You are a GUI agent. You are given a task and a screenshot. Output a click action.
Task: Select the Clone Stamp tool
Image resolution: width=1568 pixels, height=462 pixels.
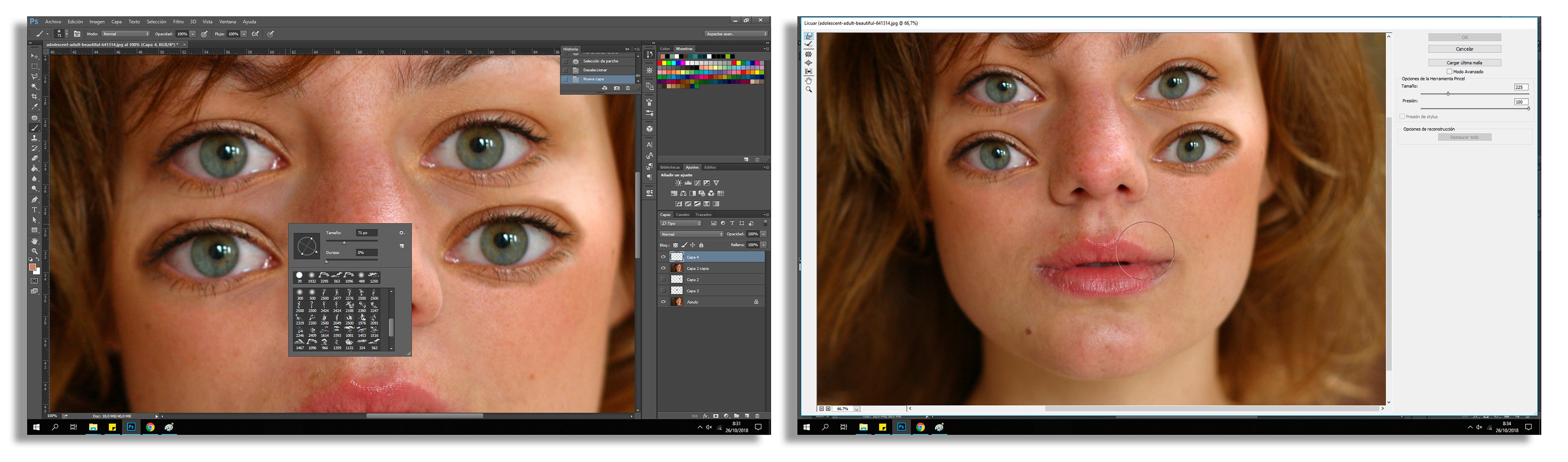(35, 138)
